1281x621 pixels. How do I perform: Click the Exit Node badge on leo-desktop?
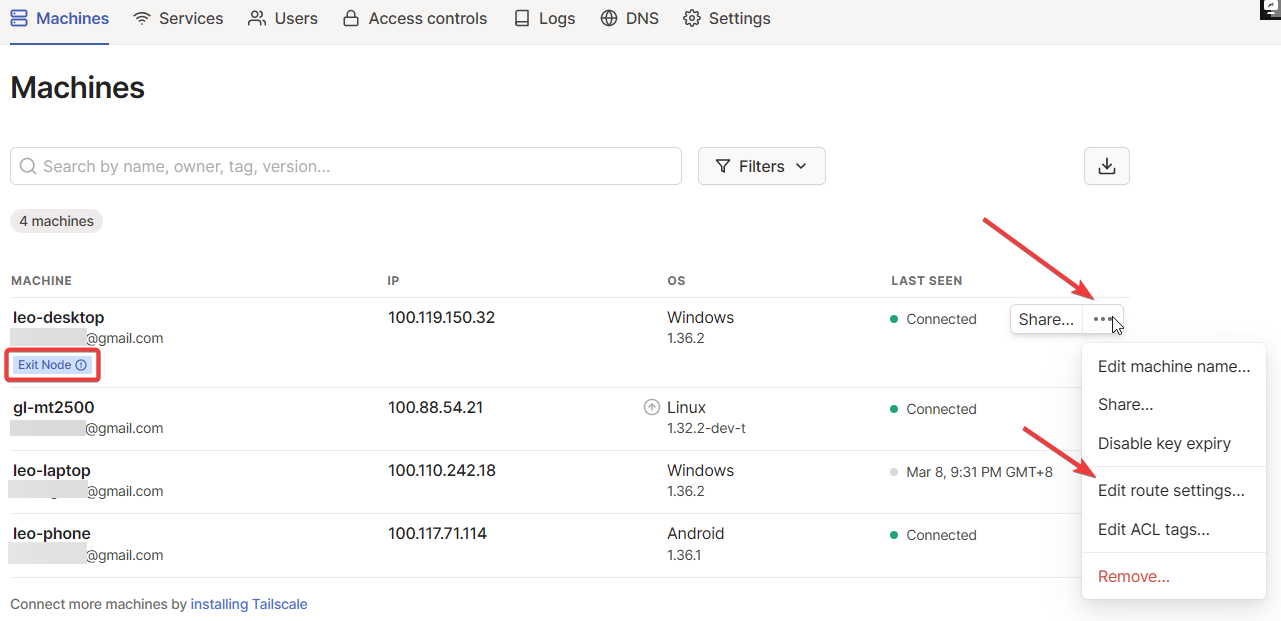(52, 365)
